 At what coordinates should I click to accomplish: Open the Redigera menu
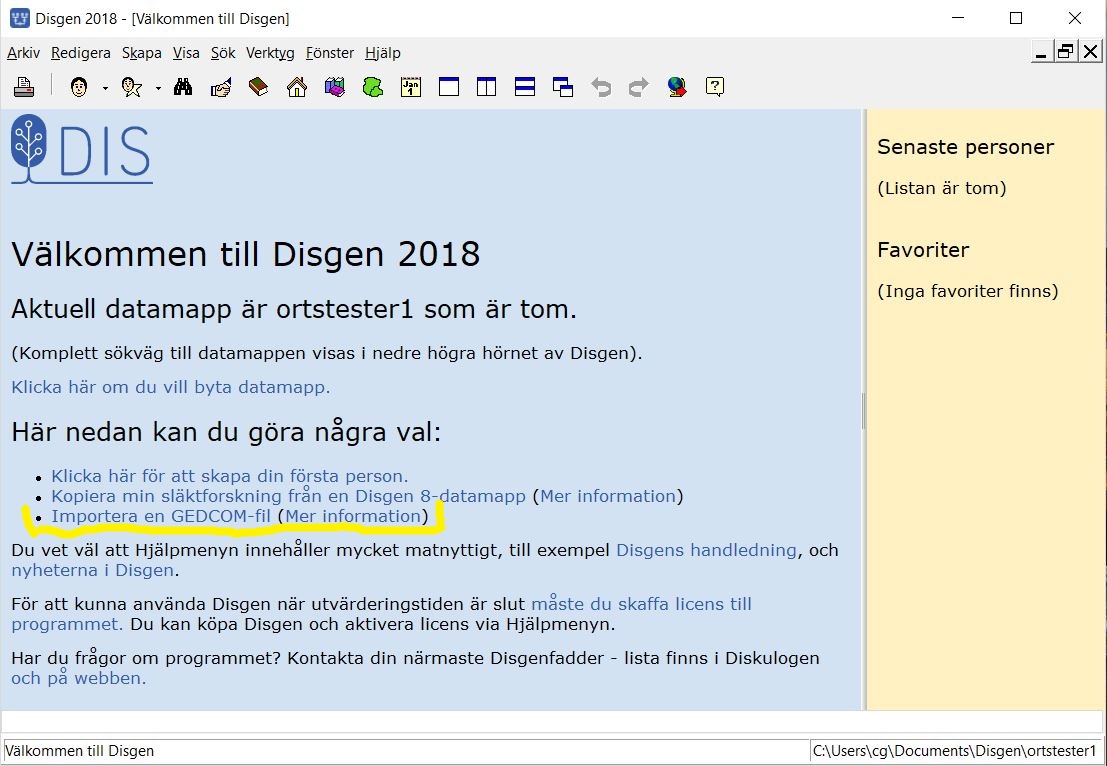[x=80, y=53]
